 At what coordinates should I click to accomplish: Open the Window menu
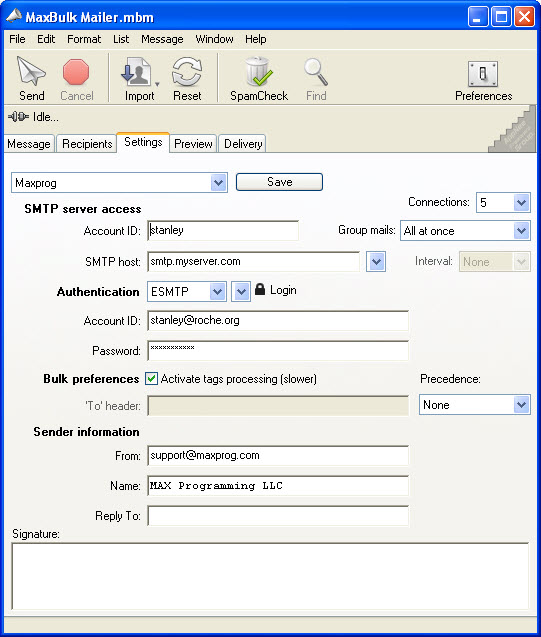click(214, 39)
